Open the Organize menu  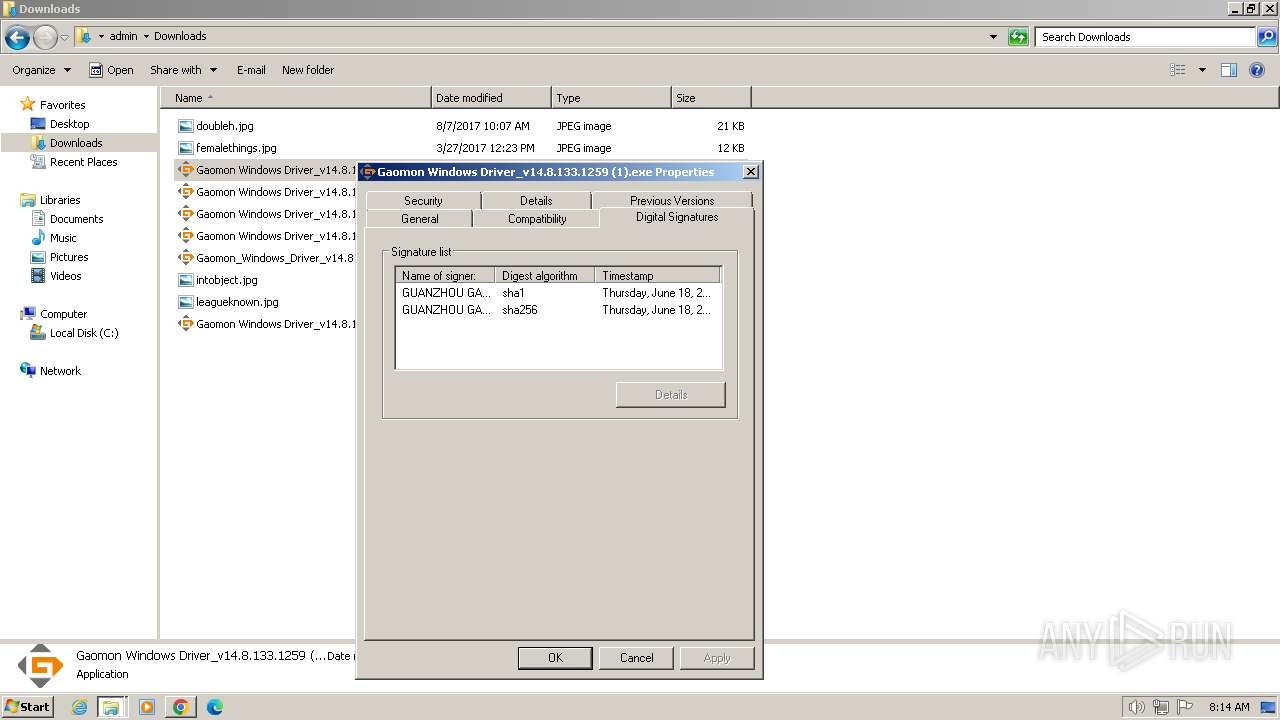(41, 70)
